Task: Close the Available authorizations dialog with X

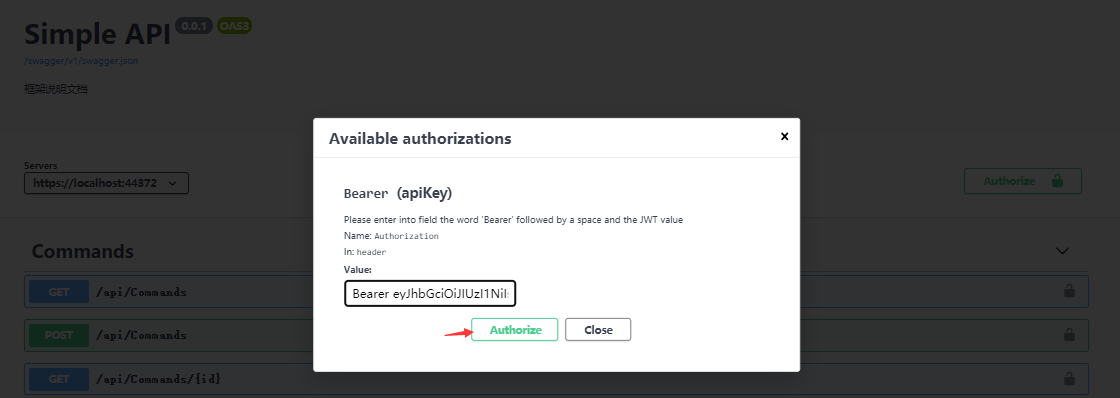Action: (x=784, y=136)
